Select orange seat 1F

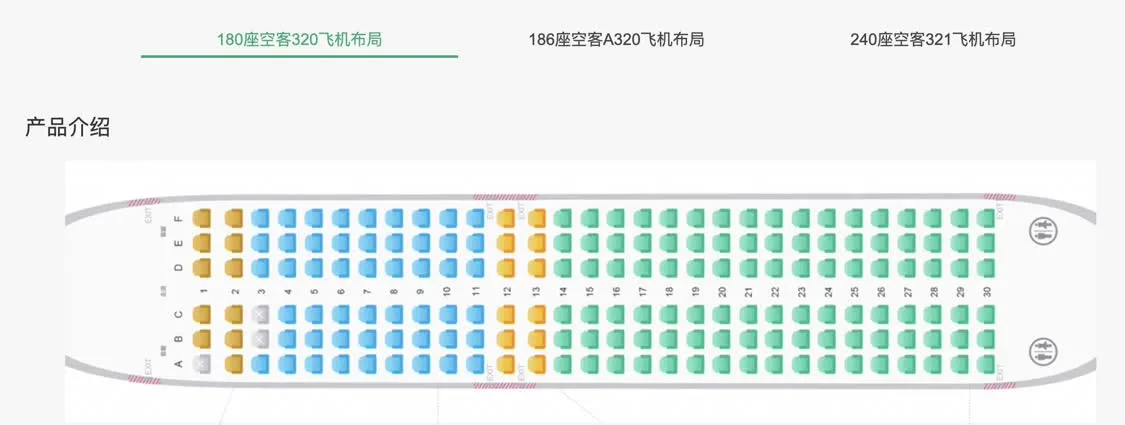click(x=202, y=218)
